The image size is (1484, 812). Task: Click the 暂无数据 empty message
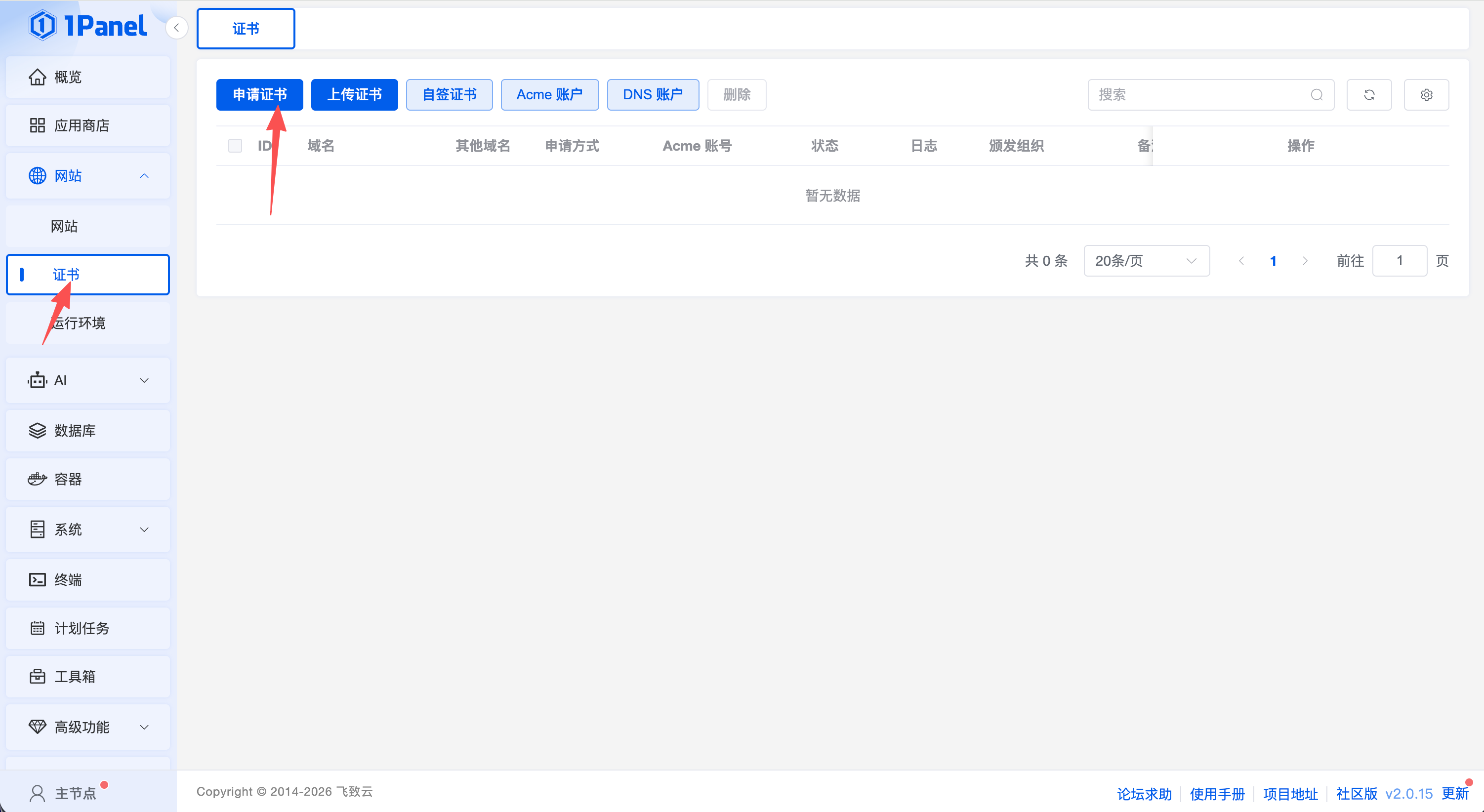[x=832, y=196]
